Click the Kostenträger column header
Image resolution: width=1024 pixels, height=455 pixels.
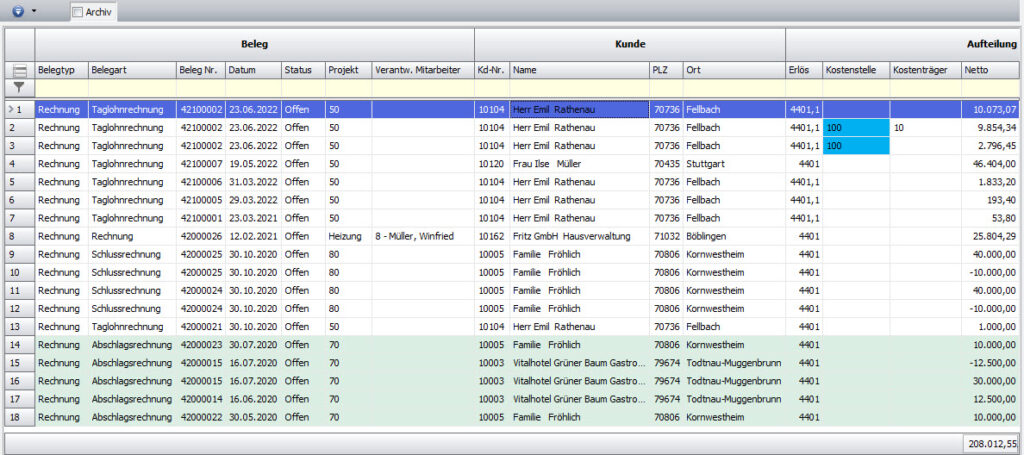click(x=924, y=70)
